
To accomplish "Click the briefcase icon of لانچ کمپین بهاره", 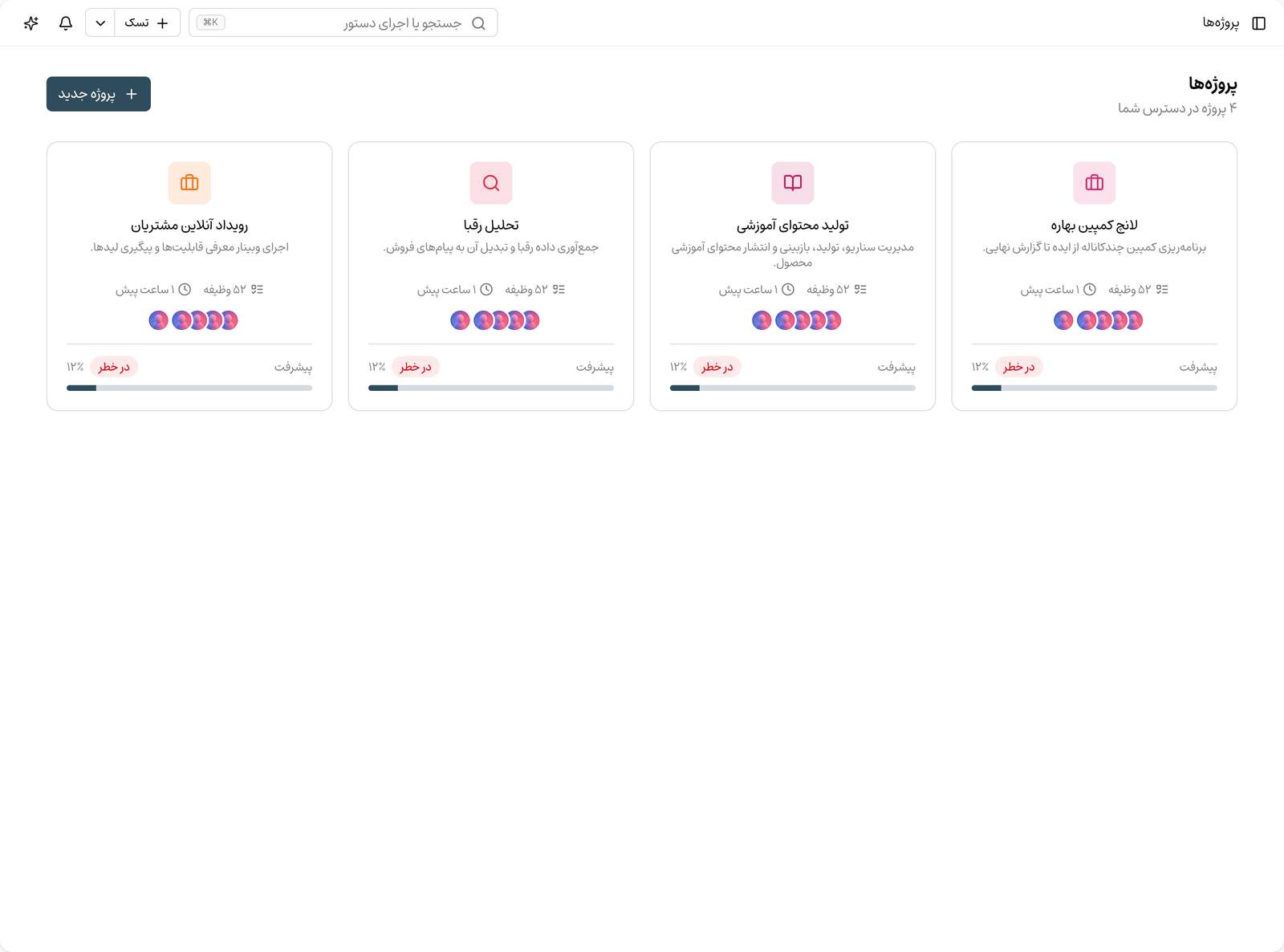I will coord(1095,183).
